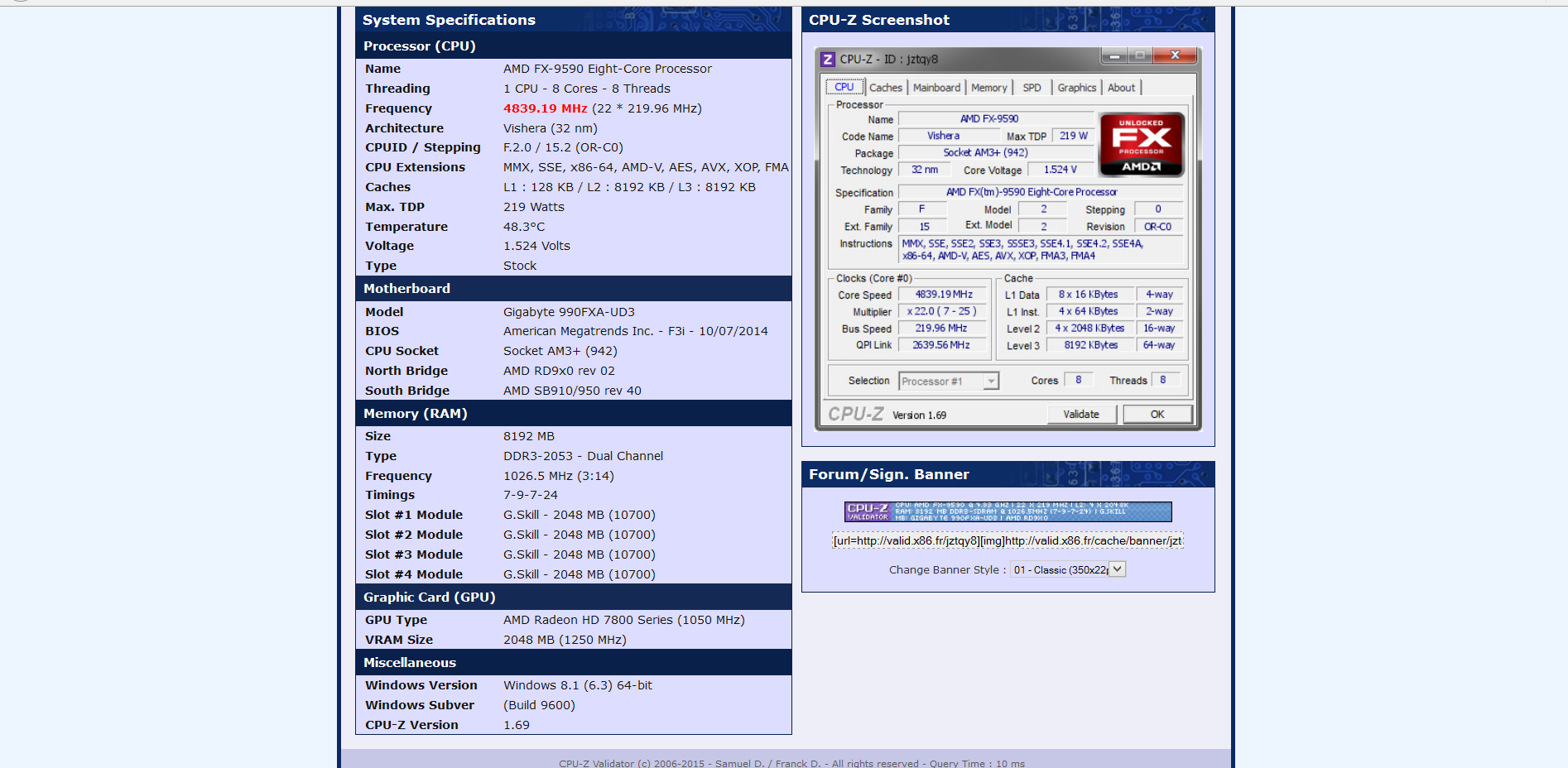This screenshot has height=768, width=1568.
Task: Click the Vishera (32 nm) architecture value
Action: click(x=551, y=128)
